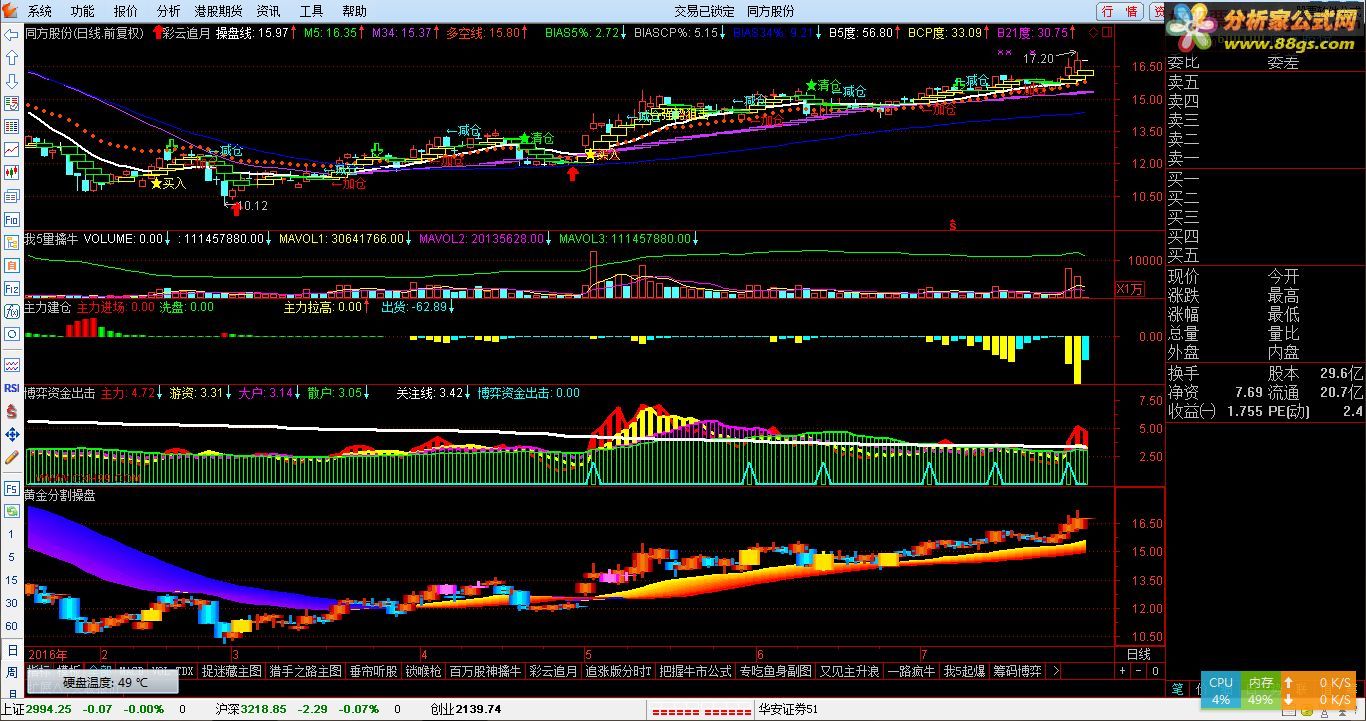Select the 60-minute period button
1366x721 pixels.
(12, 626)
